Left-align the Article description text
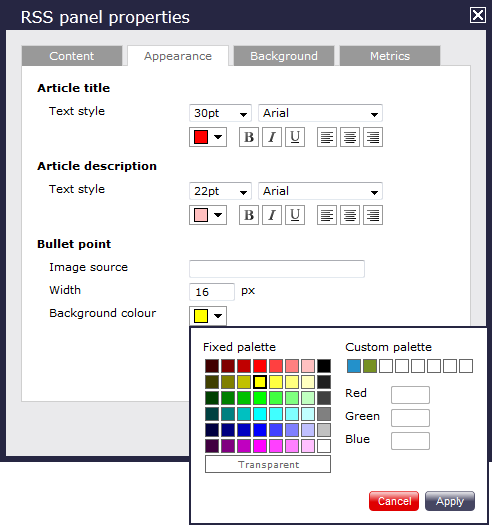492x525 pixels. coord(327,215)
